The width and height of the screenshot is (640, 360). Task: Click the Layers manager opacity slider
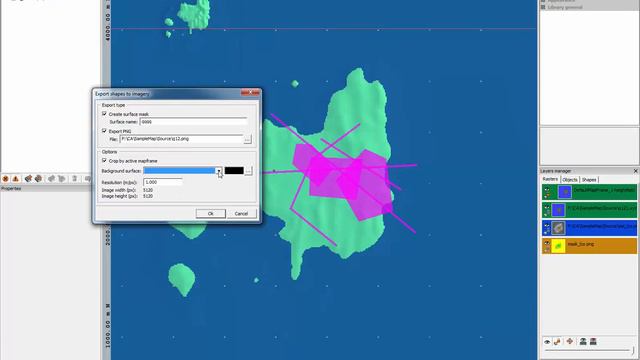coord(590,350)
